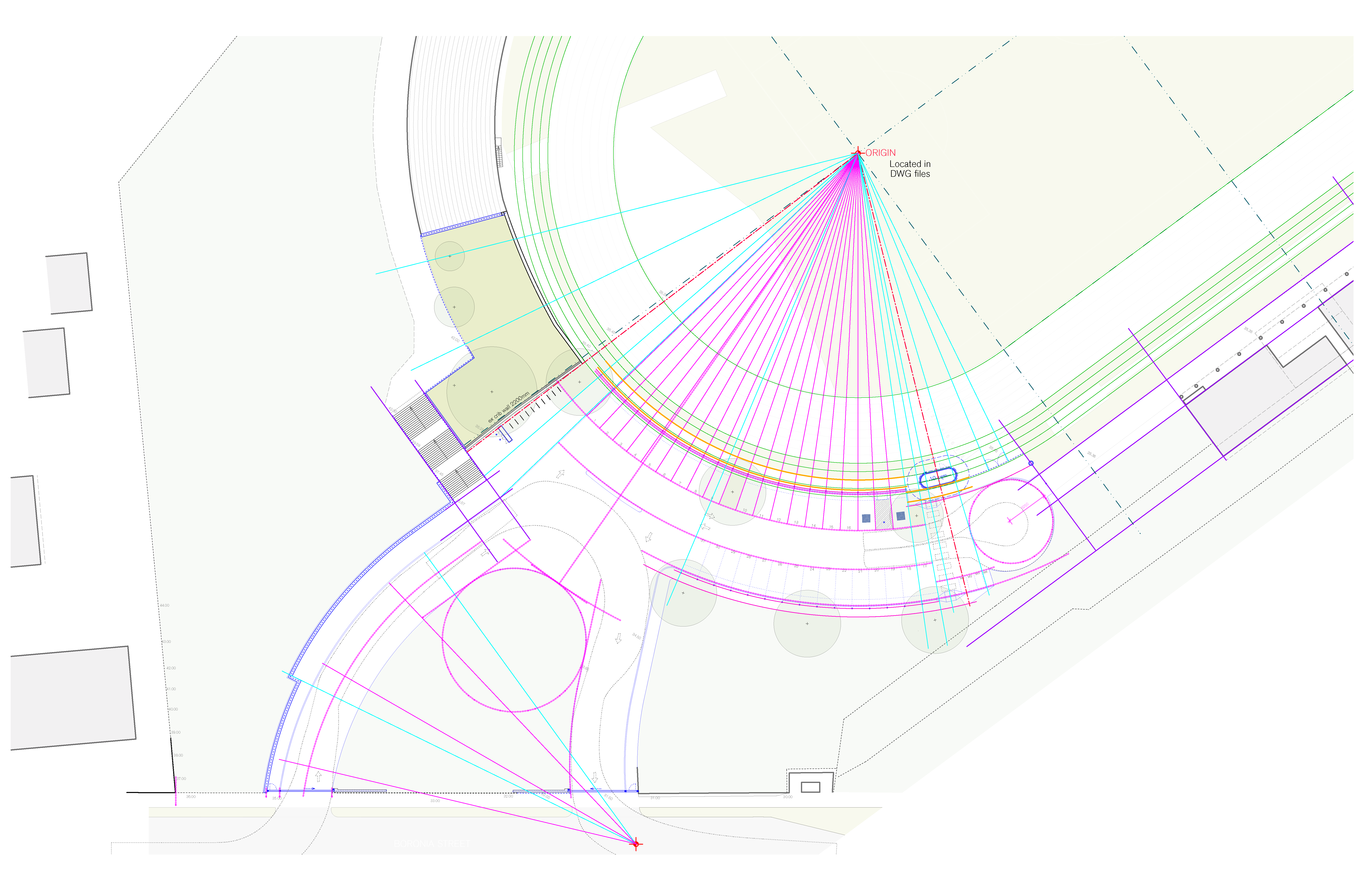Click contour label '36.00'
Image resolution: width=1366 pixels, height=896 pixels.
coord(191,797)
